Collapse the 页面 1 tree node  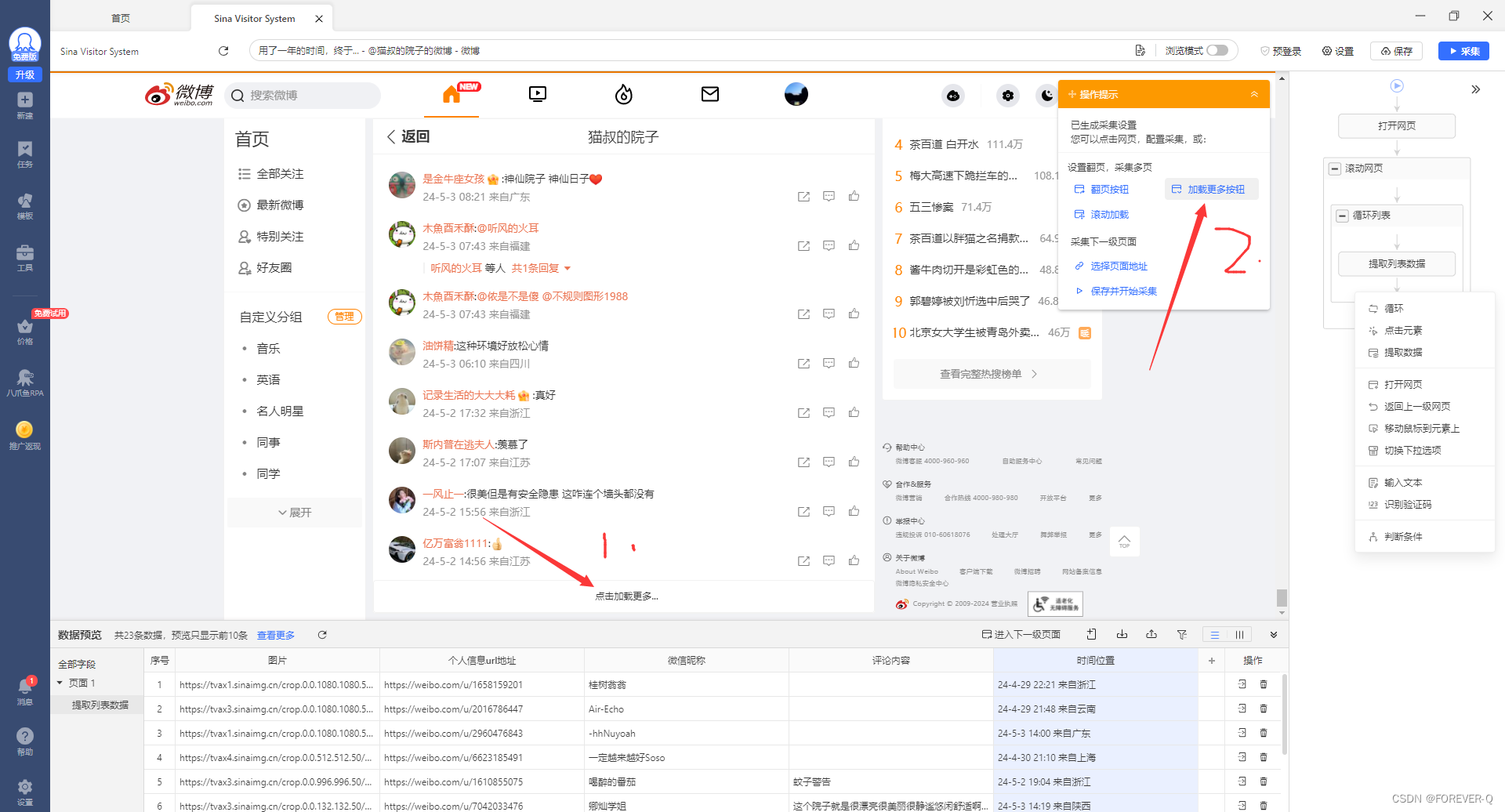tap(60, 683)
